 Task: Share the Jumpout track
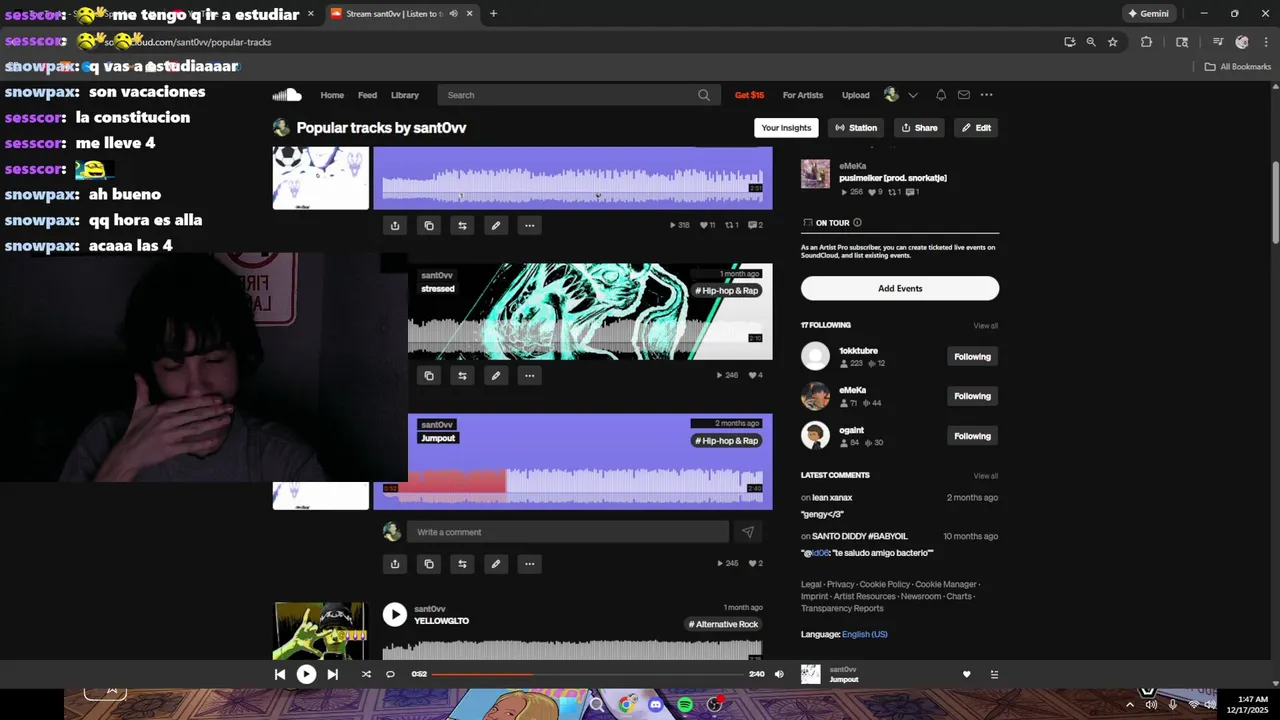click(x=395, y=564)
